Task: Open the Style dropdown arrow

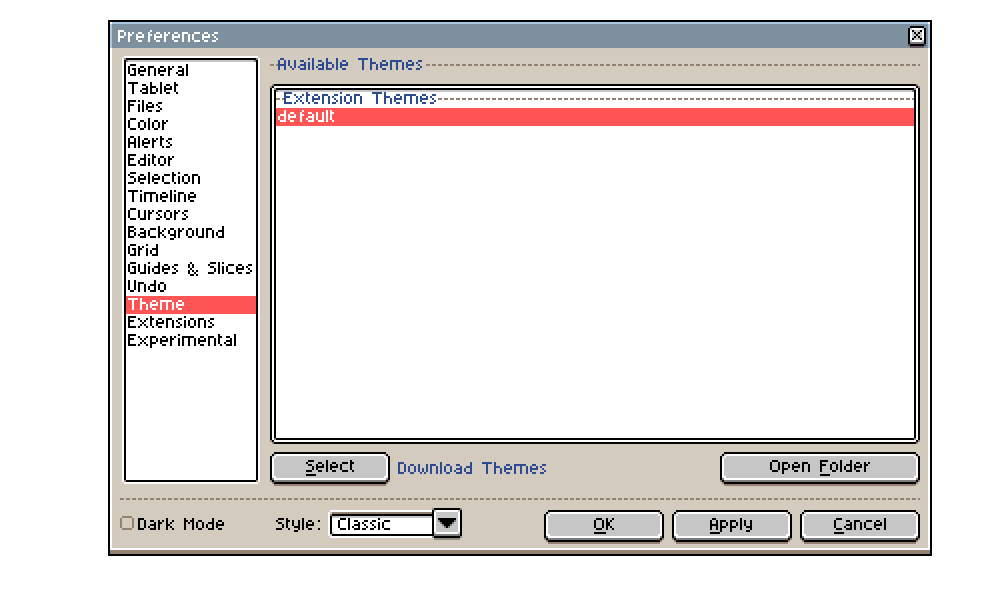Action: [x=447, y=523]
